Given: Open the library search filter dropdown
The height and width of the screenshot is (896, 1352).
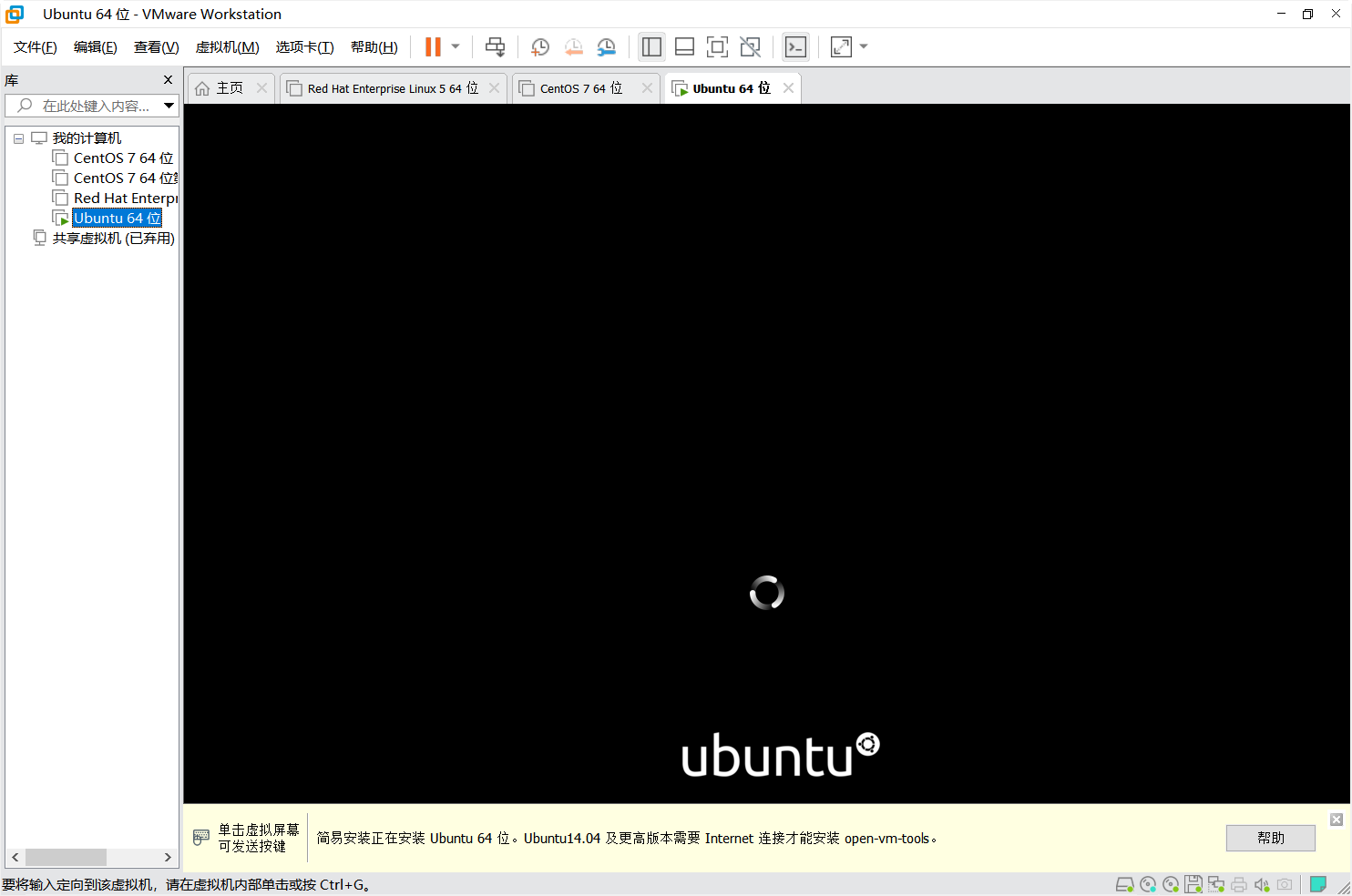Looking at the screenshot, I should click(169, 106).
